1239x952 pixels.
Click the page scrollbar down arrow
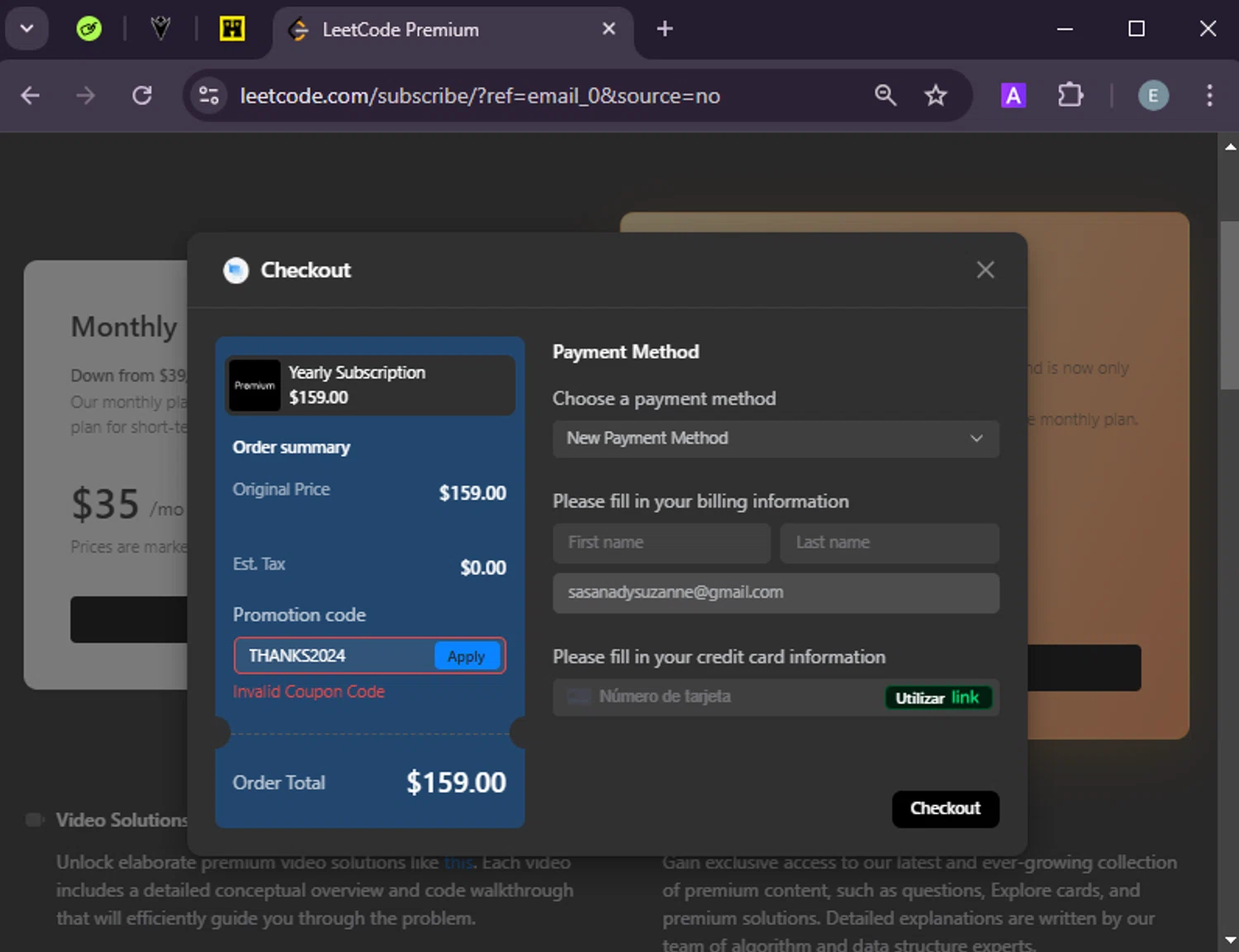1230,940
